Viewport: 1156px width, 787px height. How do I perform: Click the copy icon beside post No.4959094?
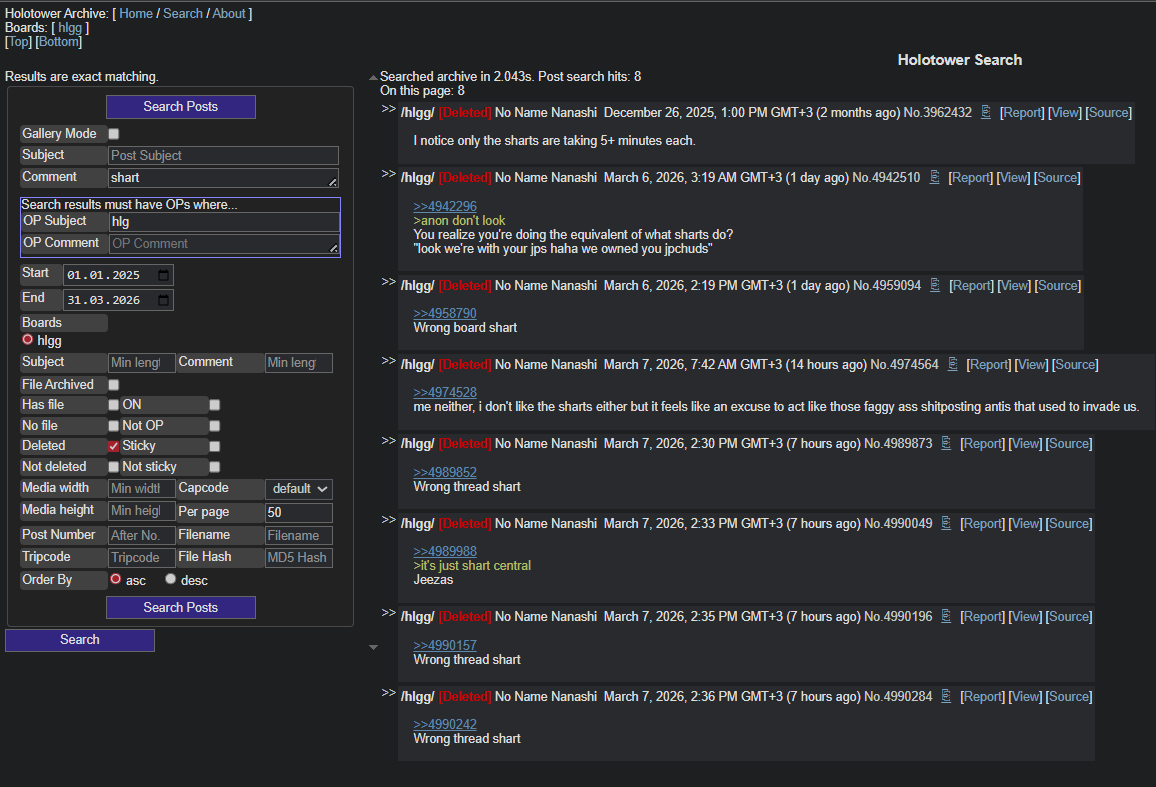(935, 285)
